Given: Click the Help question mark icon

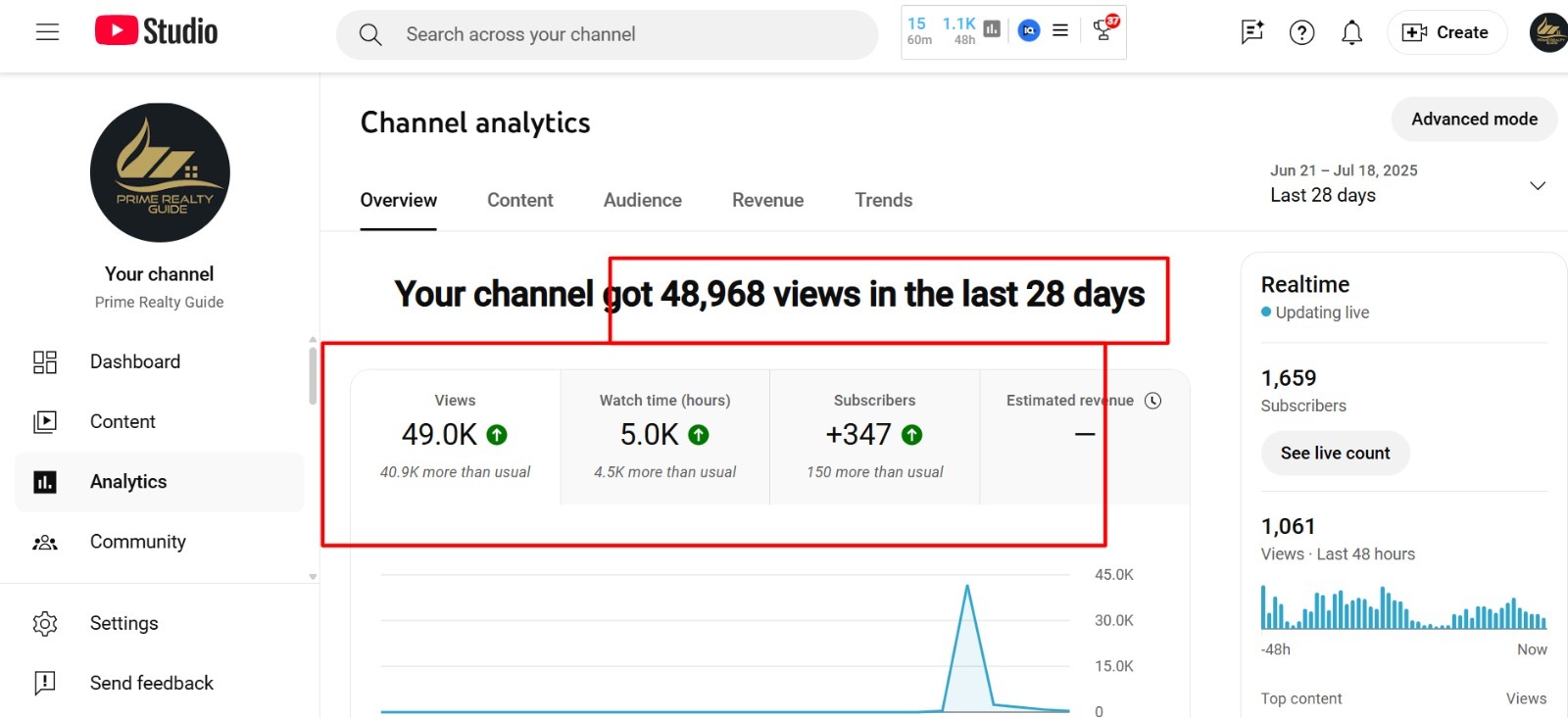Looking at the screenshot, I should [x=1301, y=32].
